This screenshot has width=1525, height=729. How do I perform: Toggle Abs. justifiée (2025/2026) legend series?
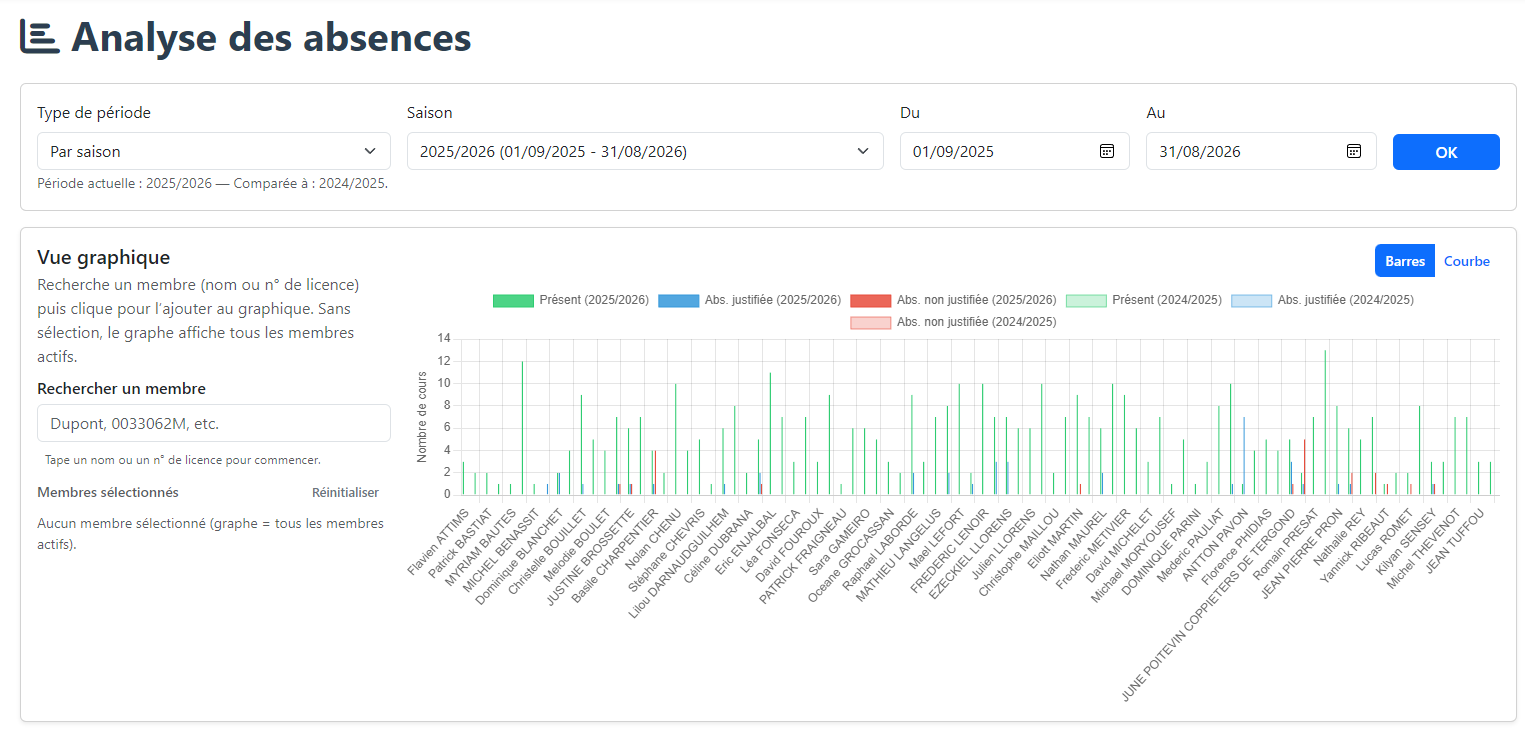[749, 300]
